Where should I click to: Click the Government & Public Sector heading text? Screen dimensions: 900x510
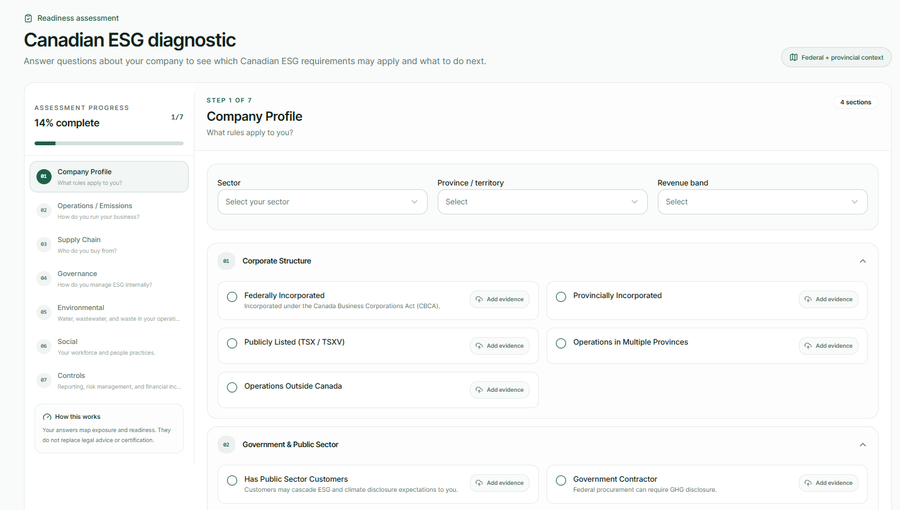(x=290, y=445)
